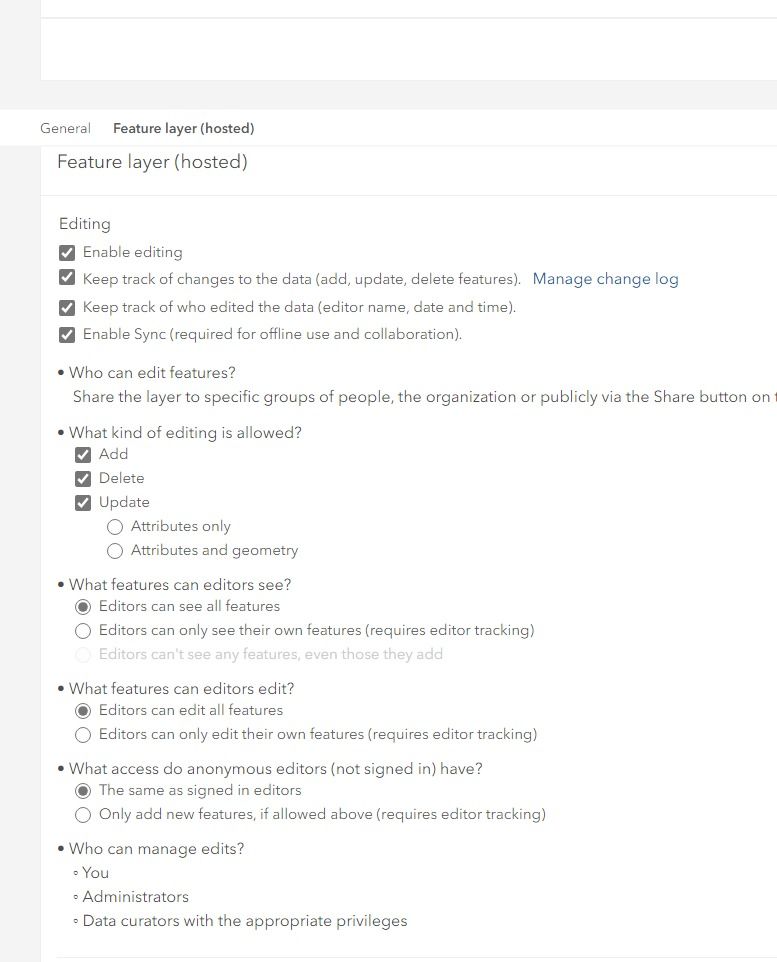Toggle Keep track of changes checkbox
The width and height of the screenshot is (777, 962).
click(67, 279)
